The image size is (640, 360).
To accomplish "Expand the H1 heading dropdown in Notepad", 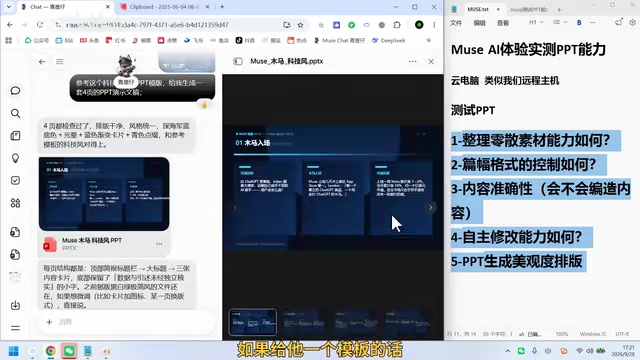I will tap(536, 22).
